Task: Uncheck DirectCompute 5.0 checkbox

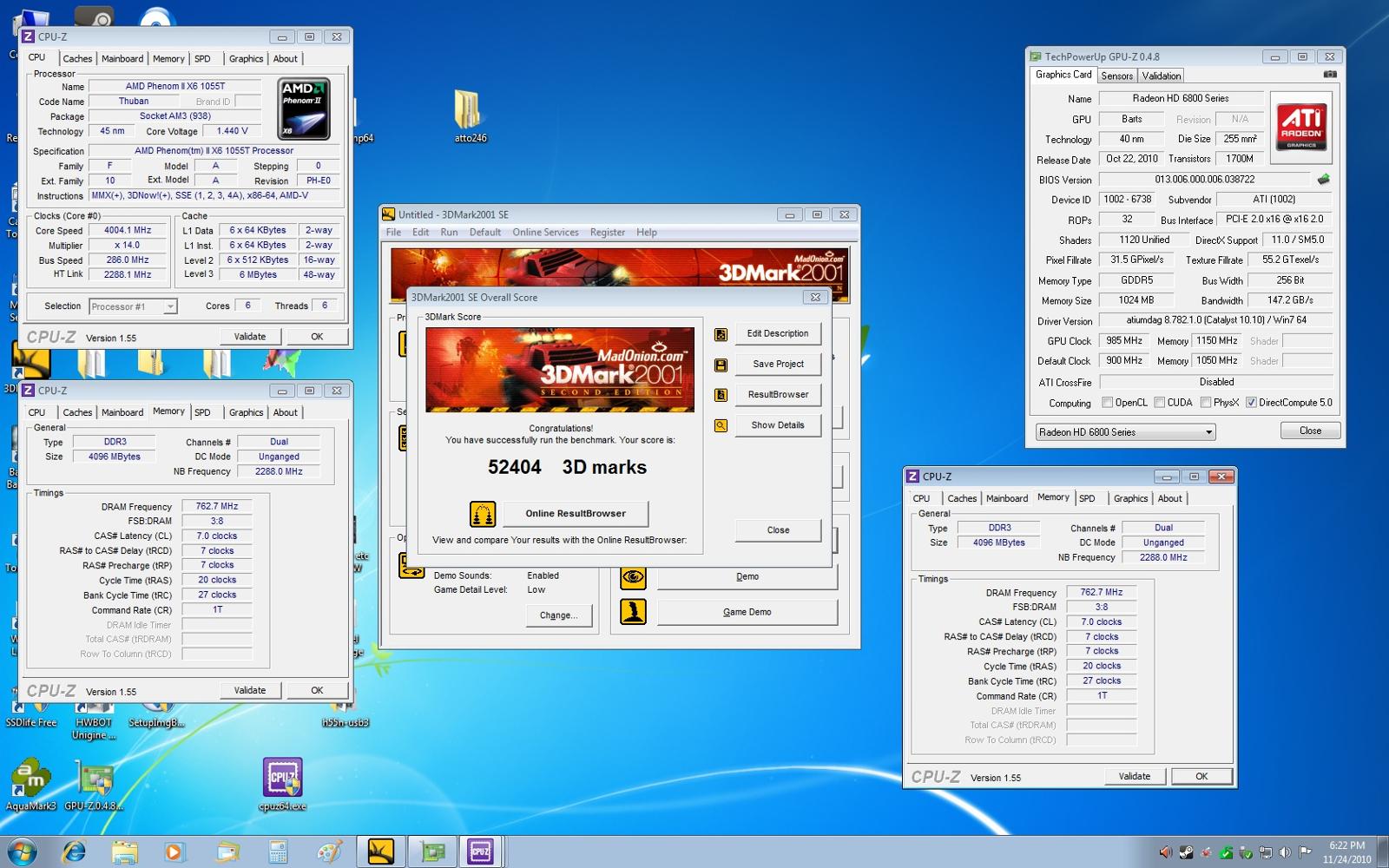Action: [1251, 403]
